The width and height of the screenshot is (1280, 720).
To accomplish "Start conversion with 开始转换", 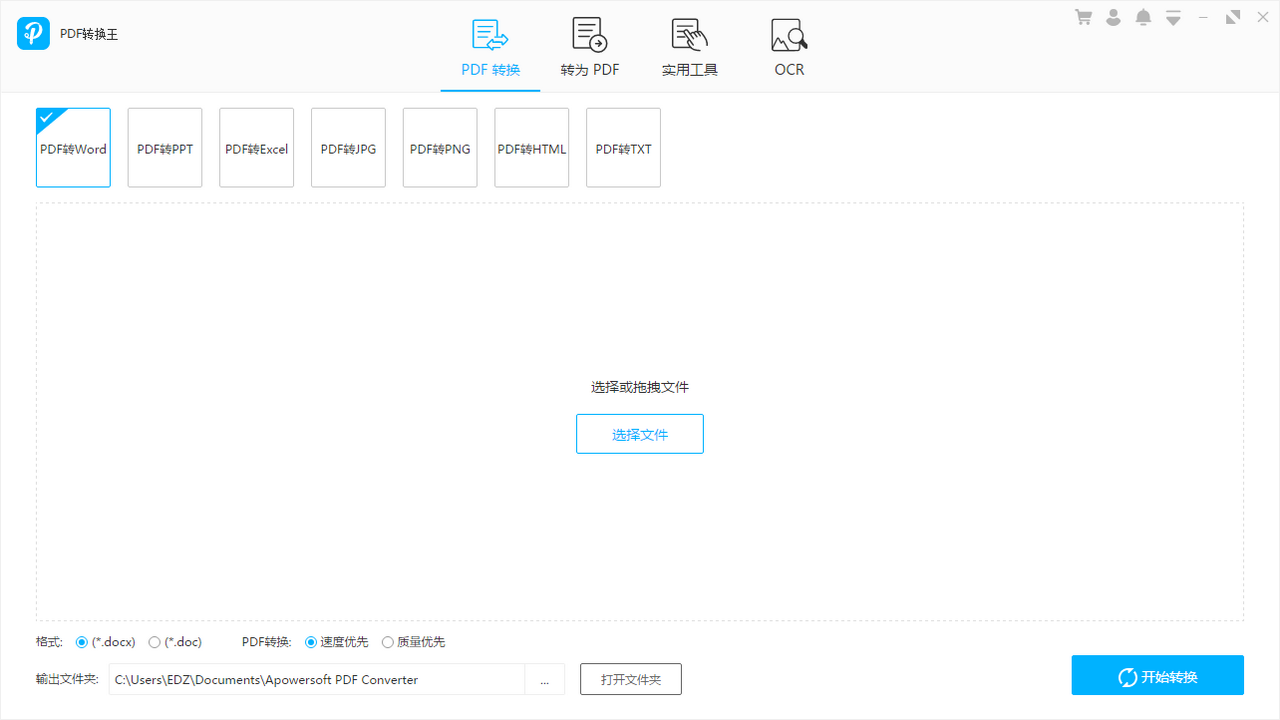I will 1157,675.
